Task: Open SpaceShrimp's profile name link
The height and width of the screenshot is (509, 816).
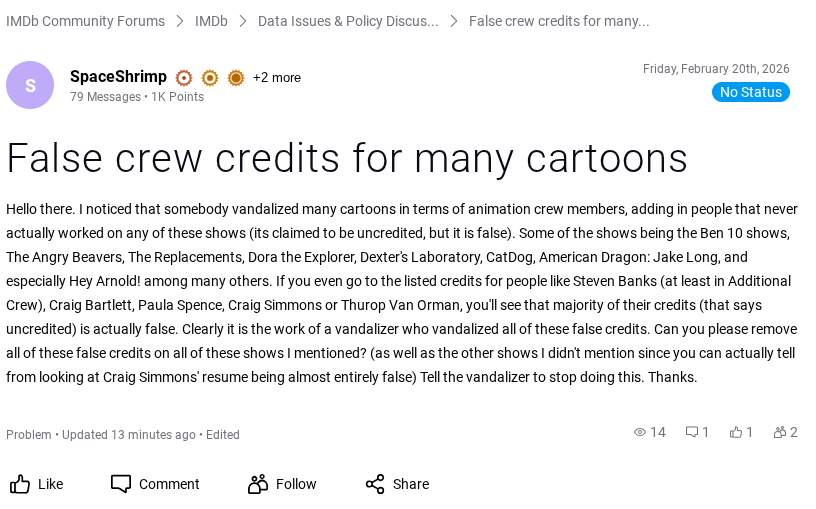Action: pos(118,77)
